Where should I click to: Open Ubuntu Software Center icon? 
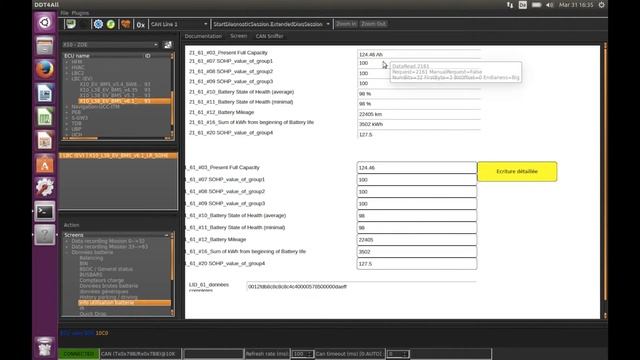(x=44, y=164)
